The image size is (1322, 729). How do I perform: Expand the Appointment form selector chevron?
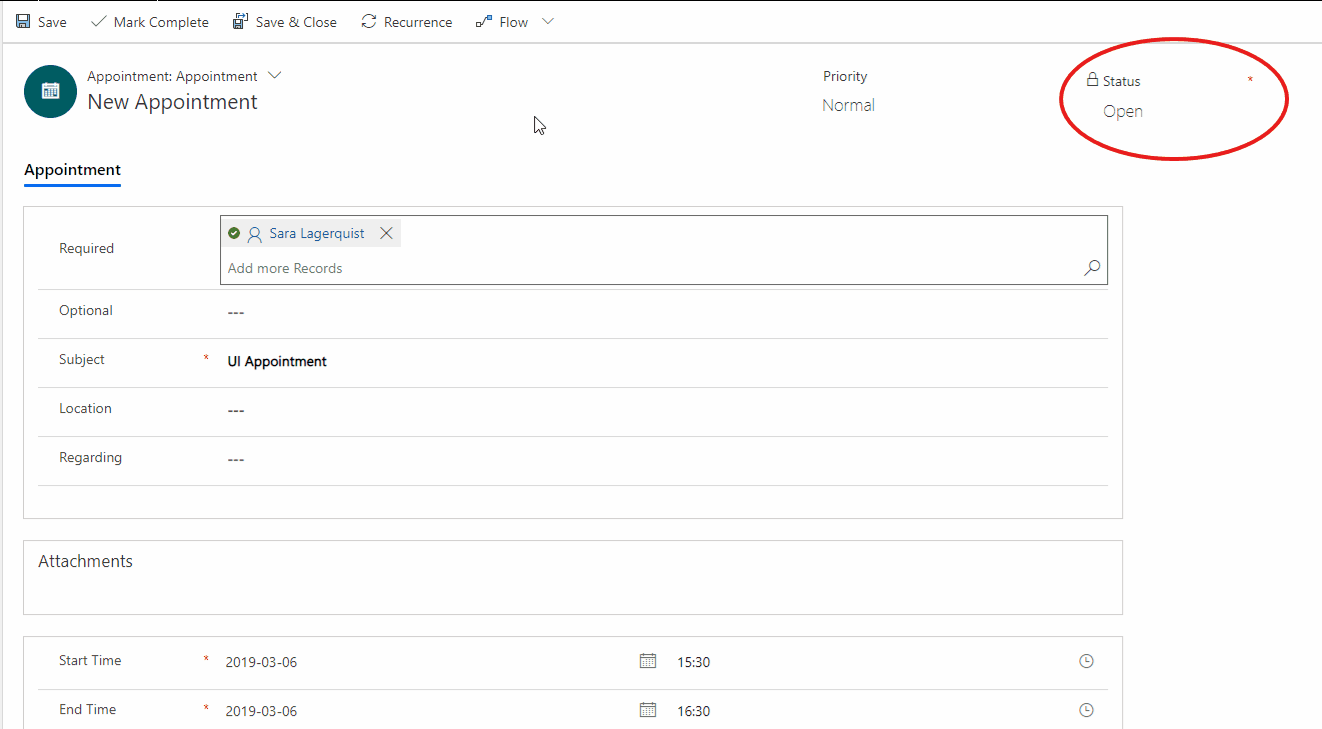276,76
